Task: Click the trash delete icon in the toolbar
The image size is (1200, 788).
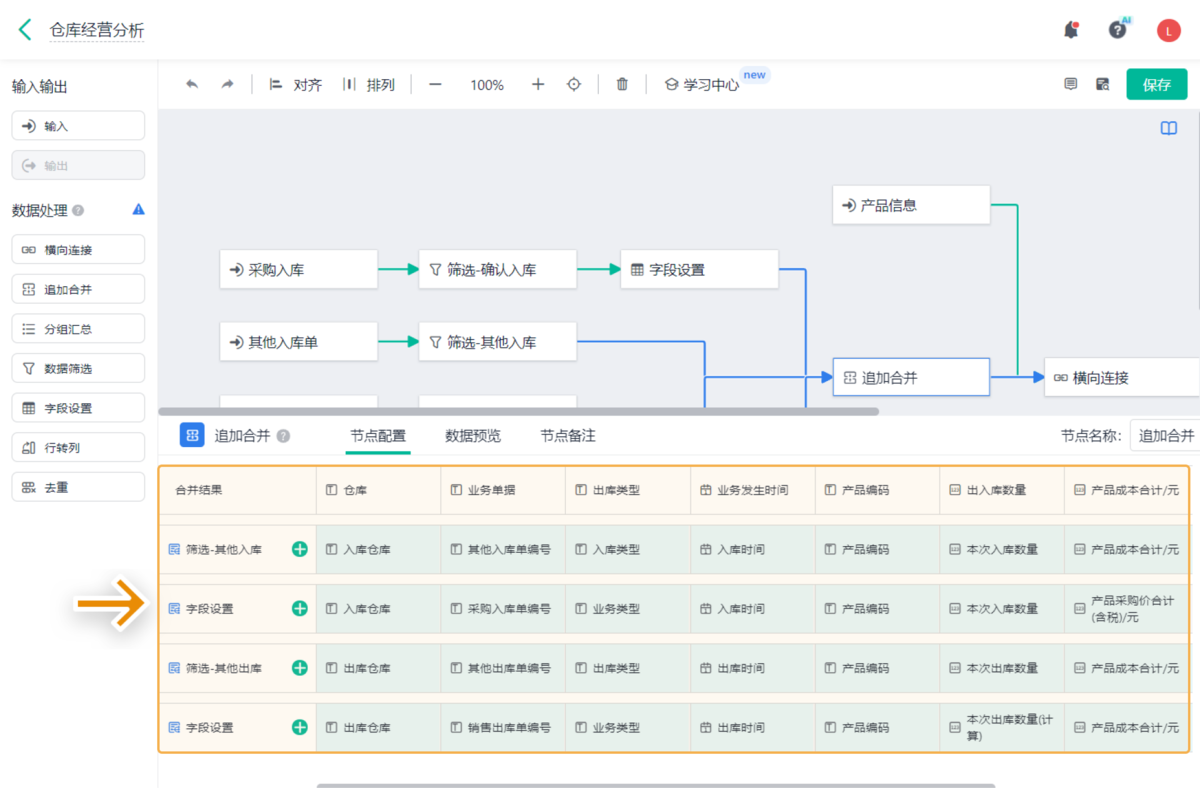Action: [622, 85]
